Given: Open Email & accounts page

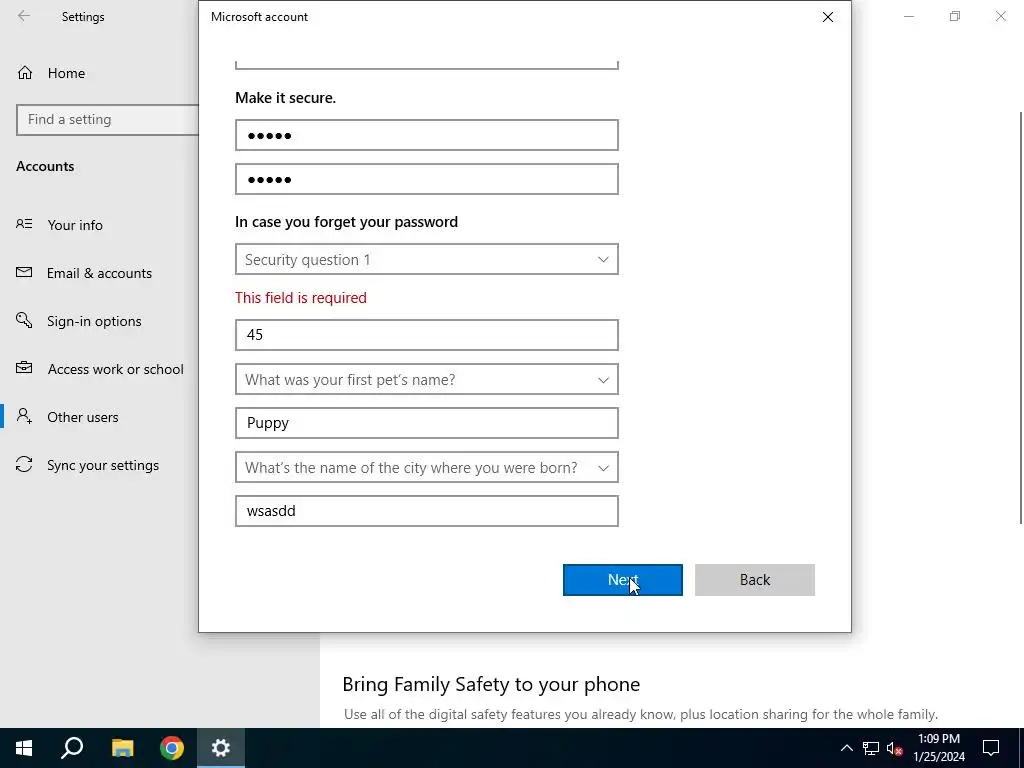Looking at the screenshot, I should click(99, 273).
